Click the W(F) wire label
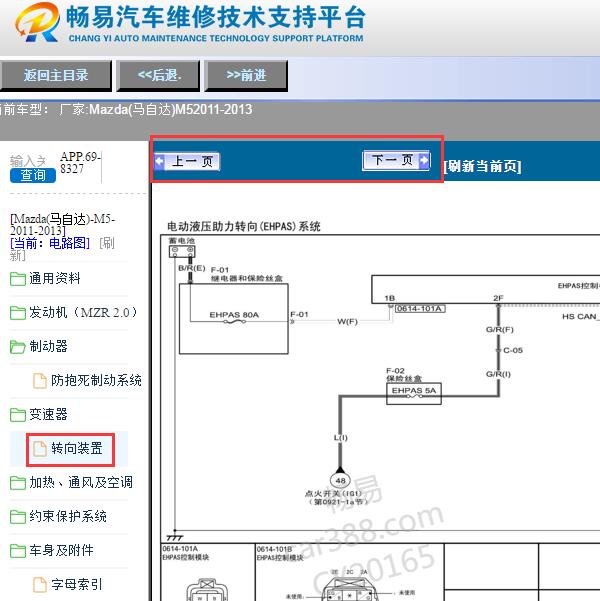This screenshot has width=600, height=601. tap(347, 322)
